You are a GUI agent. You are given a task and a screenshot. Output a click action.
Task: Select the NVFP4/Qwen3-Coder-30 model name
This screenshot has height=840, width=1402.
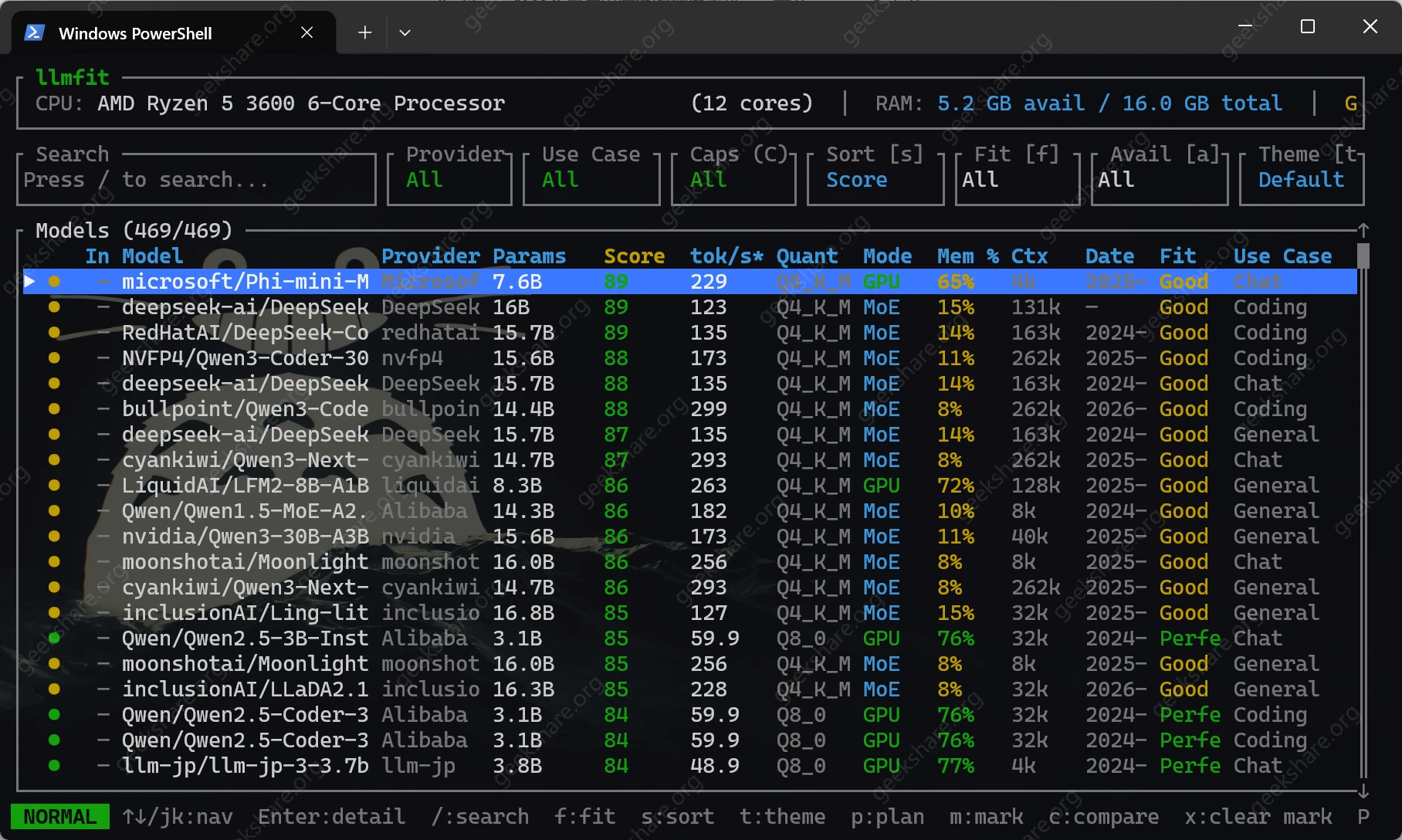point(246,358)
